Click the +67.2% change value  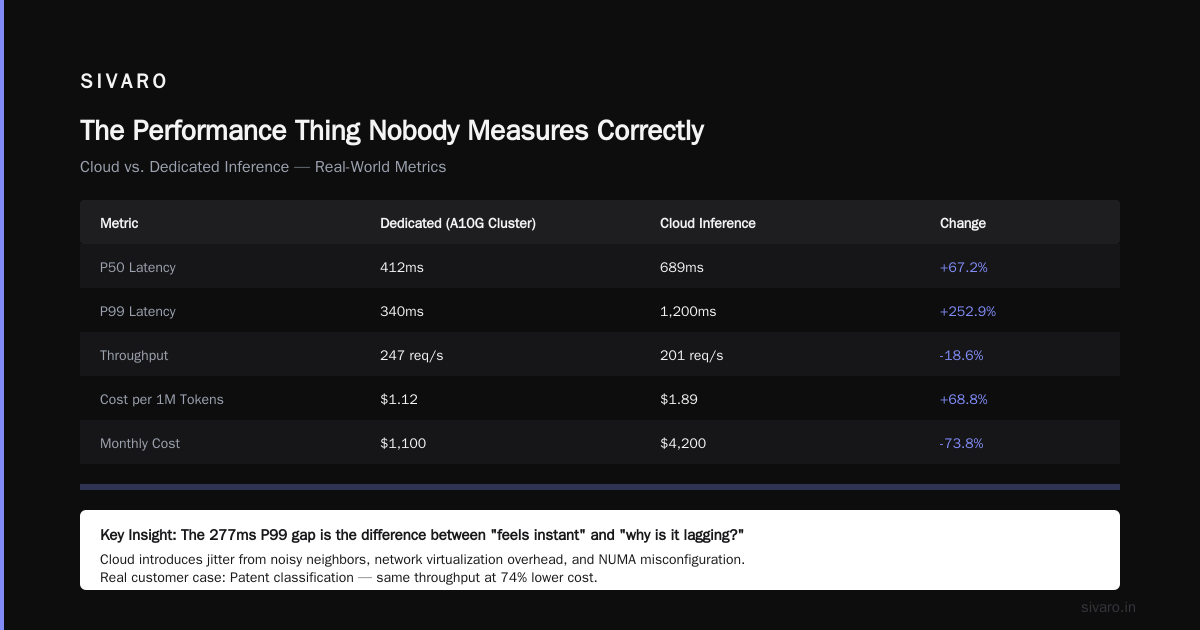964,267
